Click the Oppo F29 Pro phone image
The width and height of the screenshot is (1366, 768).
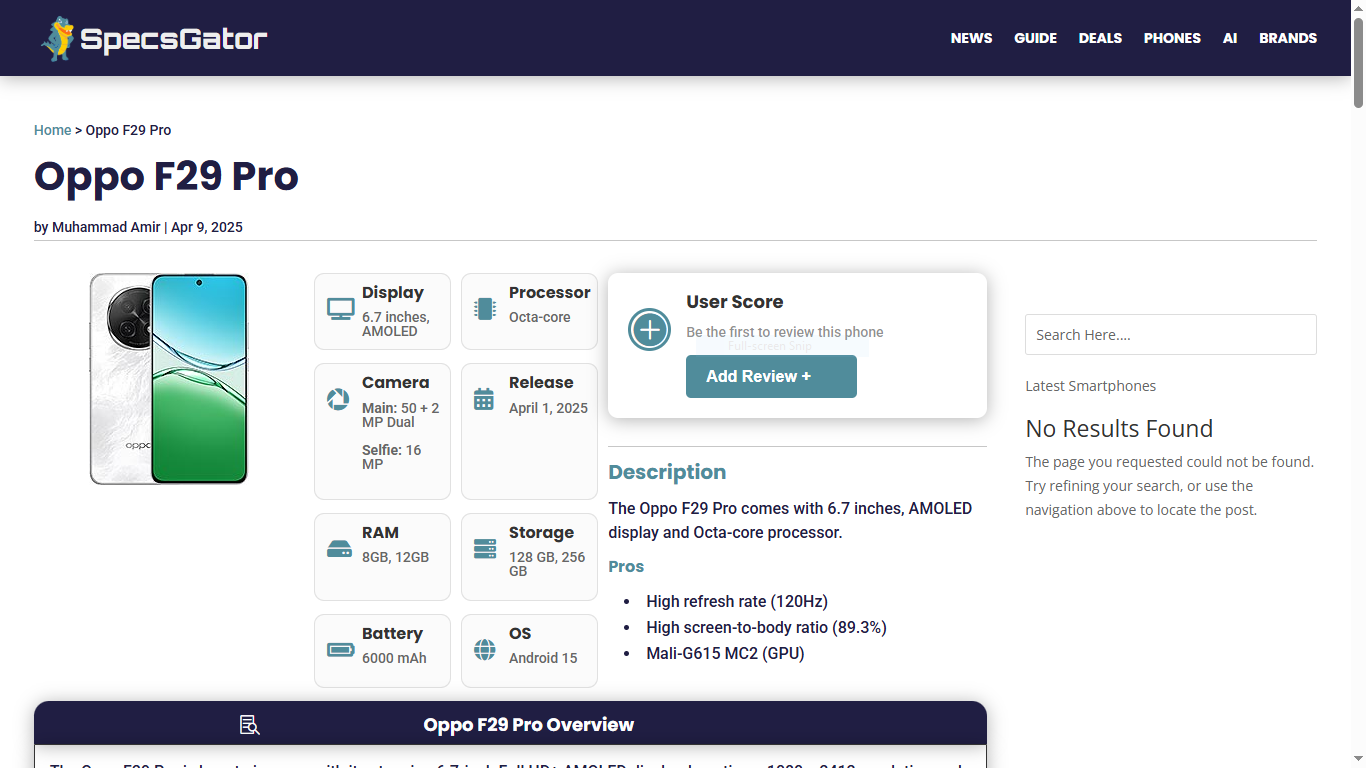pos(168,379)
